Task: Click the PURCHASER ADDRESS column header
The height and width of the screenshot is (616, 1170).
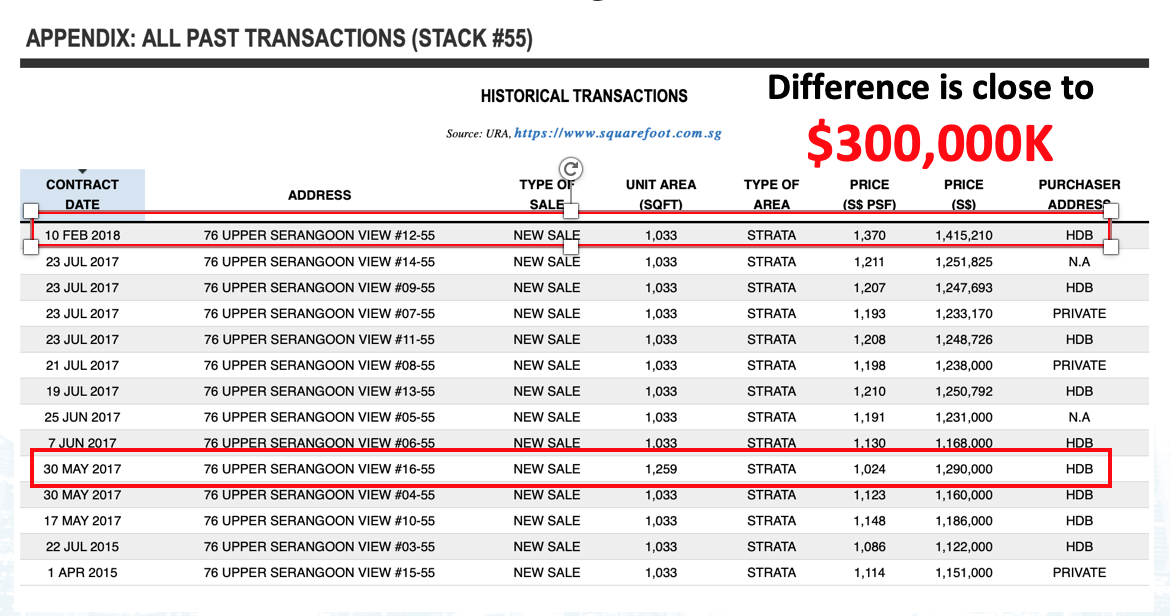Action: tap(1079, 195)
